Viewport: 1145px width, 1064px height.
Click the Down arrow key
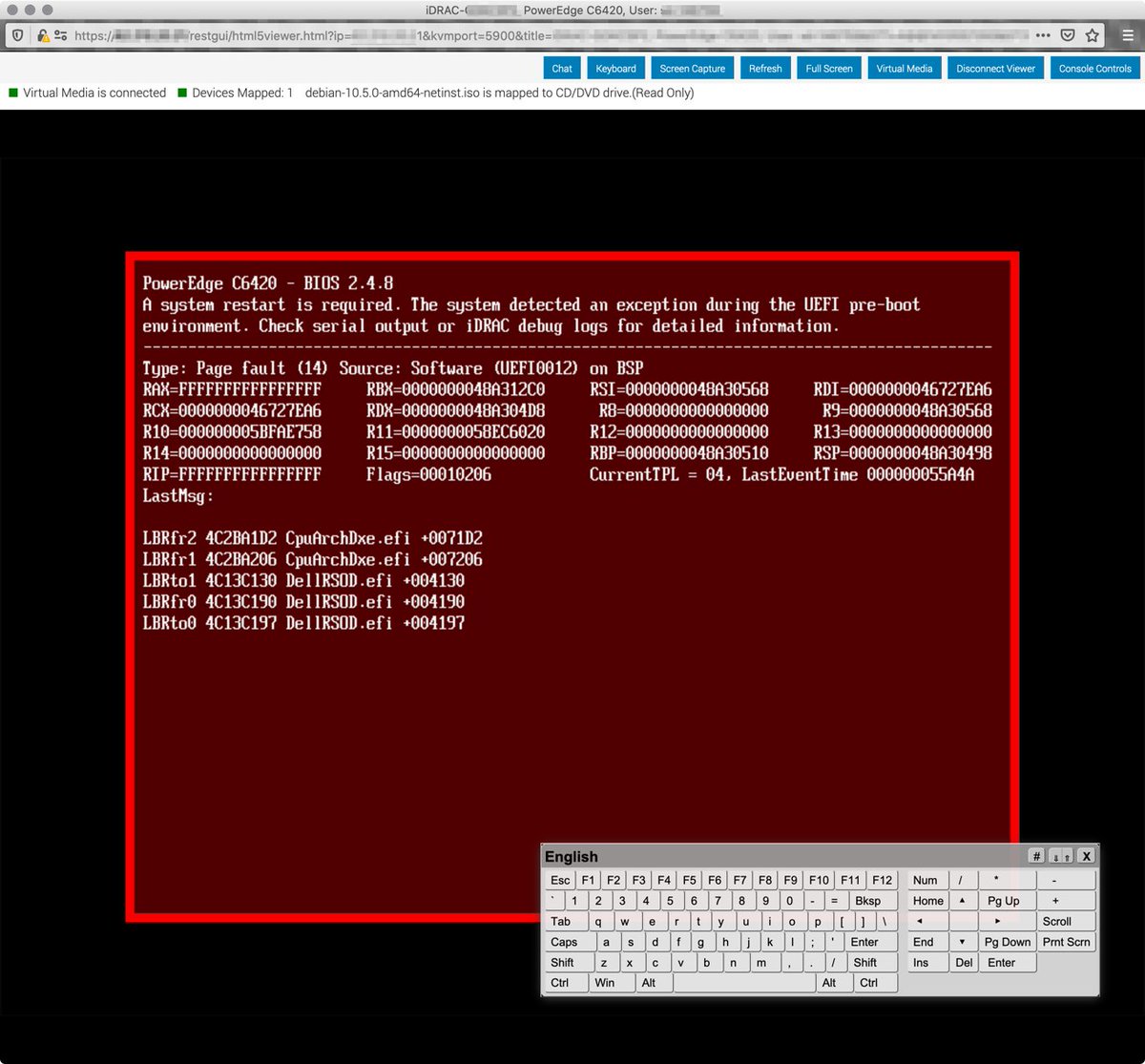click(963, 942)
